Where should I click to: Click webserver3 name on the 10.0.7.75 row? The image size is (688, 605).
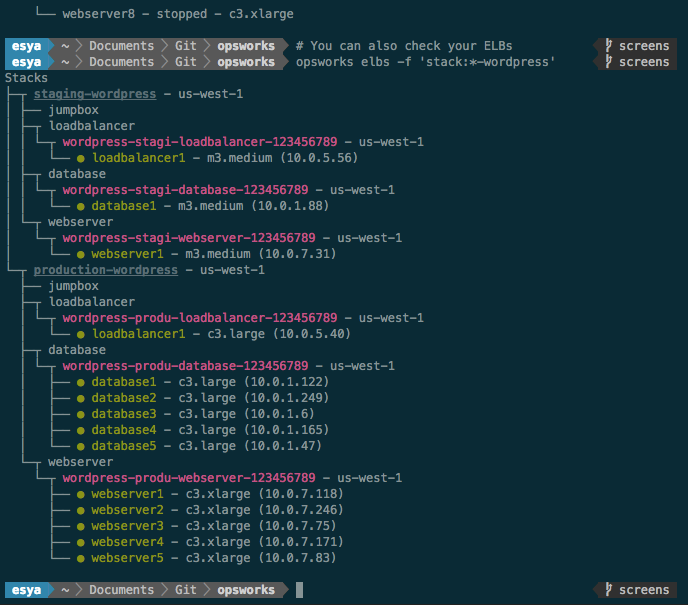click(x=127, y=526)
